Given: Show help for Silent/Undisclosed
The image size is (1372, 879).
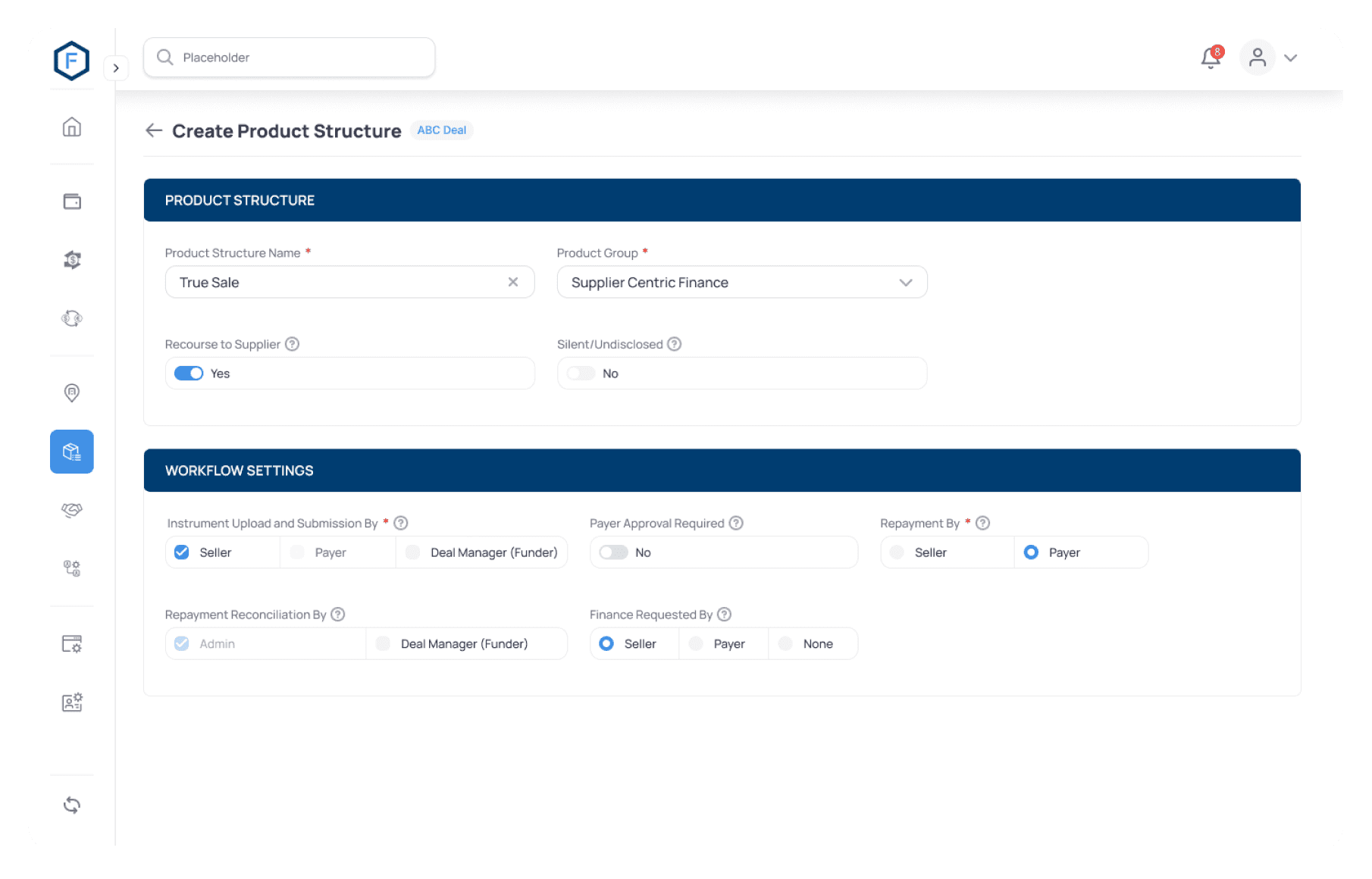Looking at the screenshot, I should (675, 344).
